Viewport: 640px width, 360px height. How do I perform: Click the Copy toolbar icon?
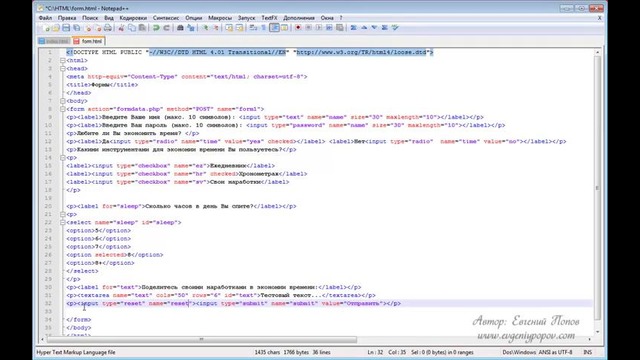point(132,28)
